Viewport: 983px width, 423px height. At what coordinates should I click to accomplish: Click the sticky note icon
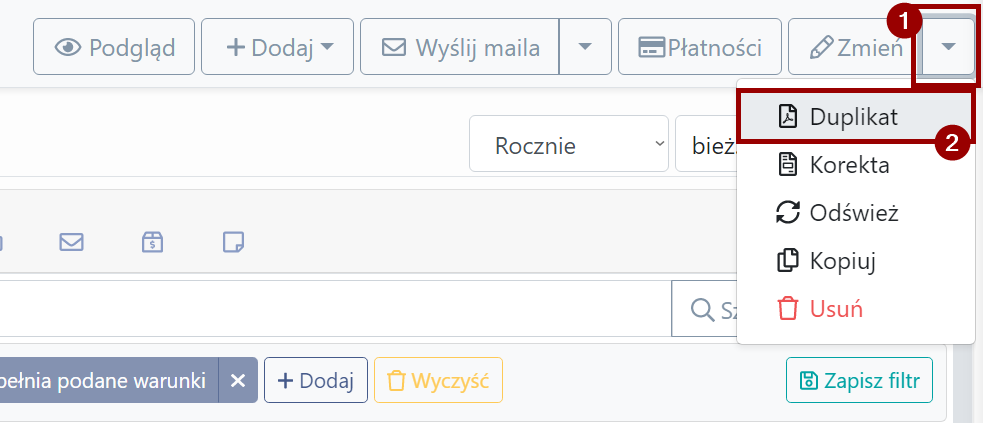pos(234,242)
